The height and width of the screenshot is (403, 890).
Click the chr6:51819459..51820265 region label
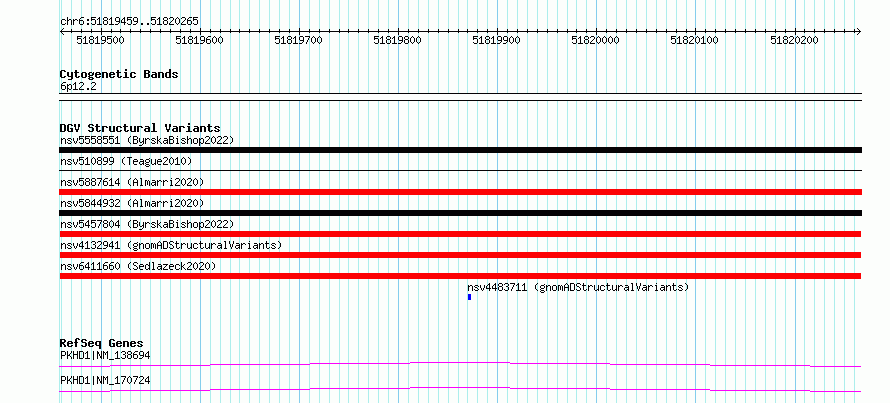(x=129, y=22)
